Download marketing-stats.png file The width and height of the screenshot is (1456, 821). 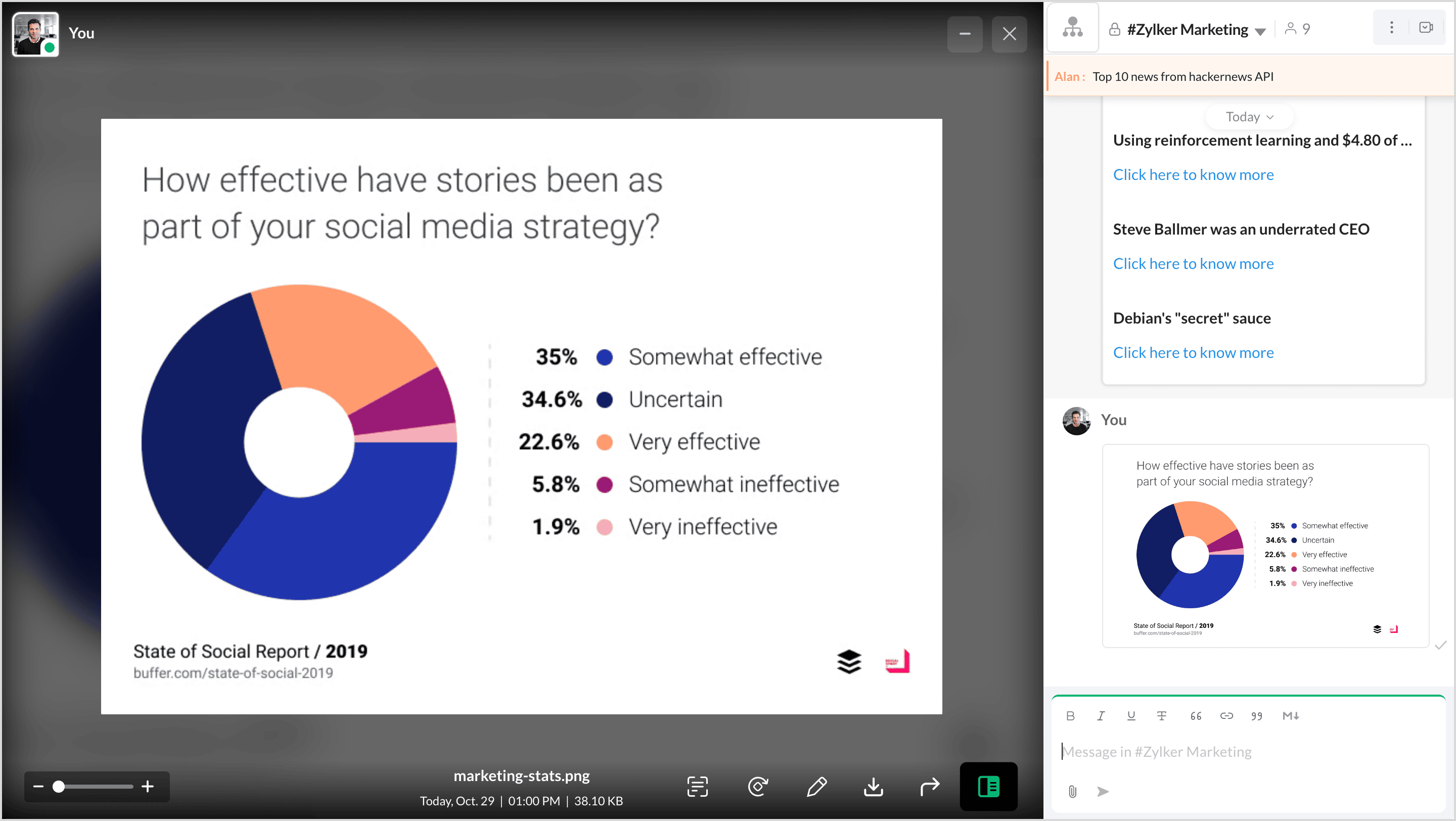[x=873, y=786]
